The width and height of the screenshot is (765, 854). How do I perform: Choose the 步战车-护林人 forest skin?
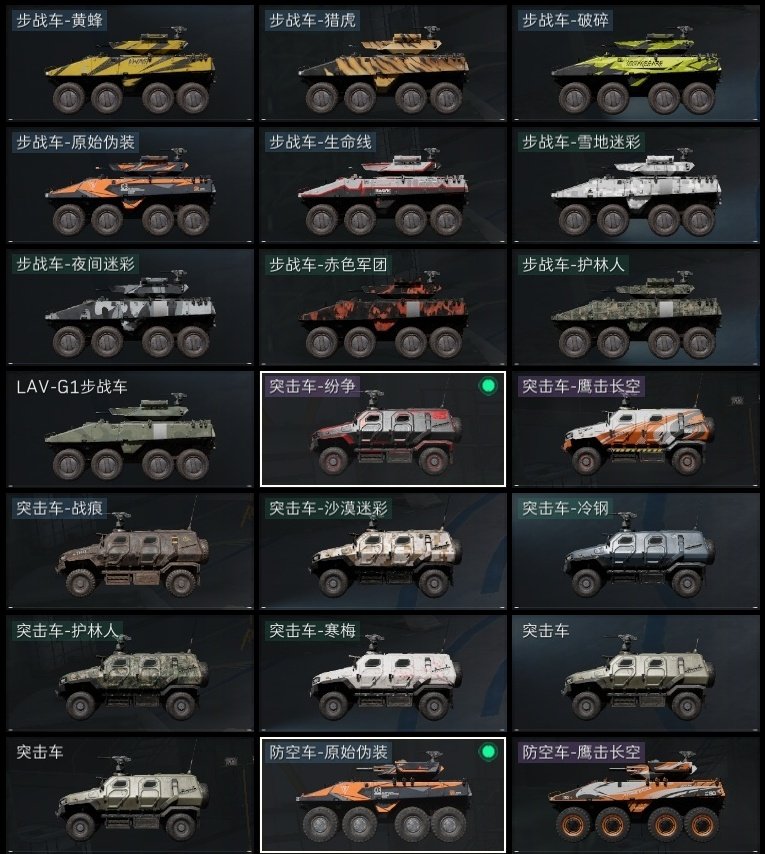[636, 307]
